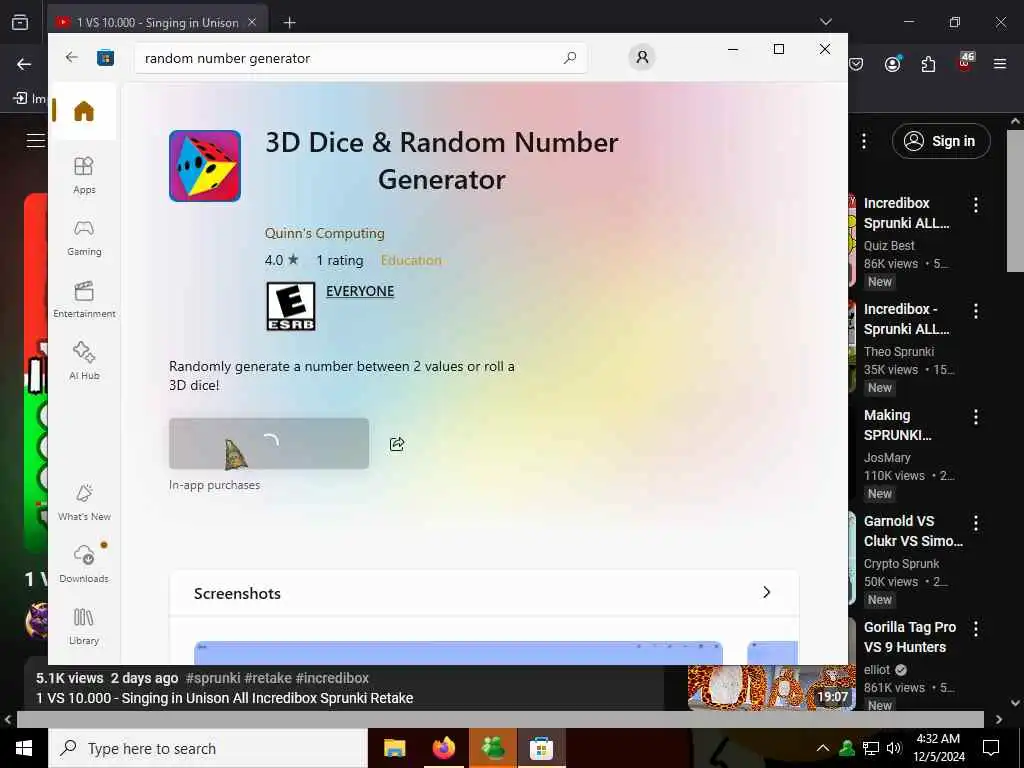Image resolution: width=1024 pixels, height=768 pixels.
Task: Open Firefox Pocket save icon
Action: point(856,64)
